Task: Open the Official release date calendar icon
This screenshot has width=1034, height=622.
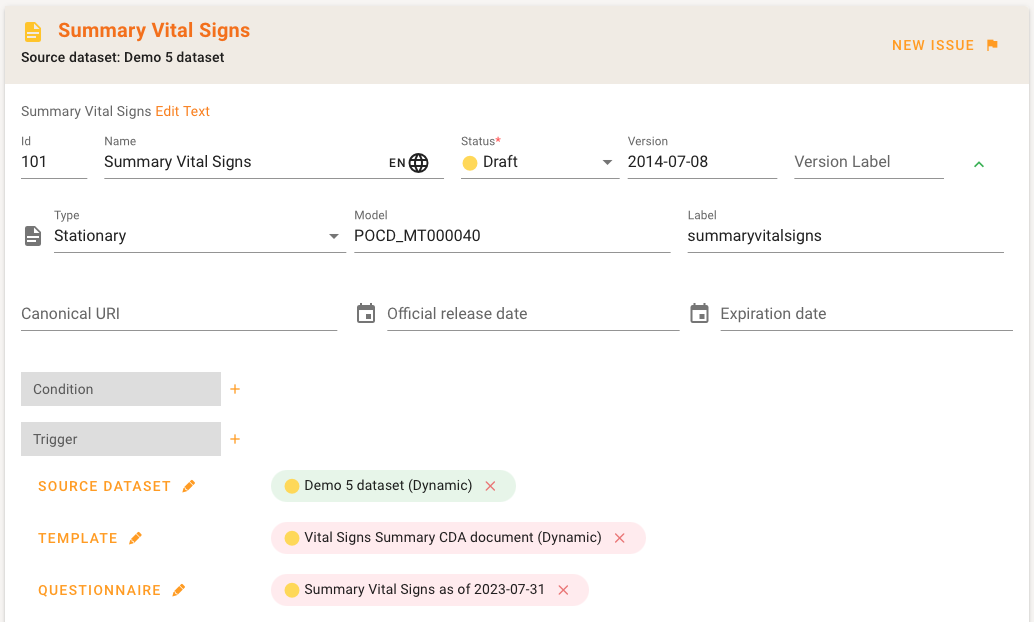Action: [x=366, y=314]
